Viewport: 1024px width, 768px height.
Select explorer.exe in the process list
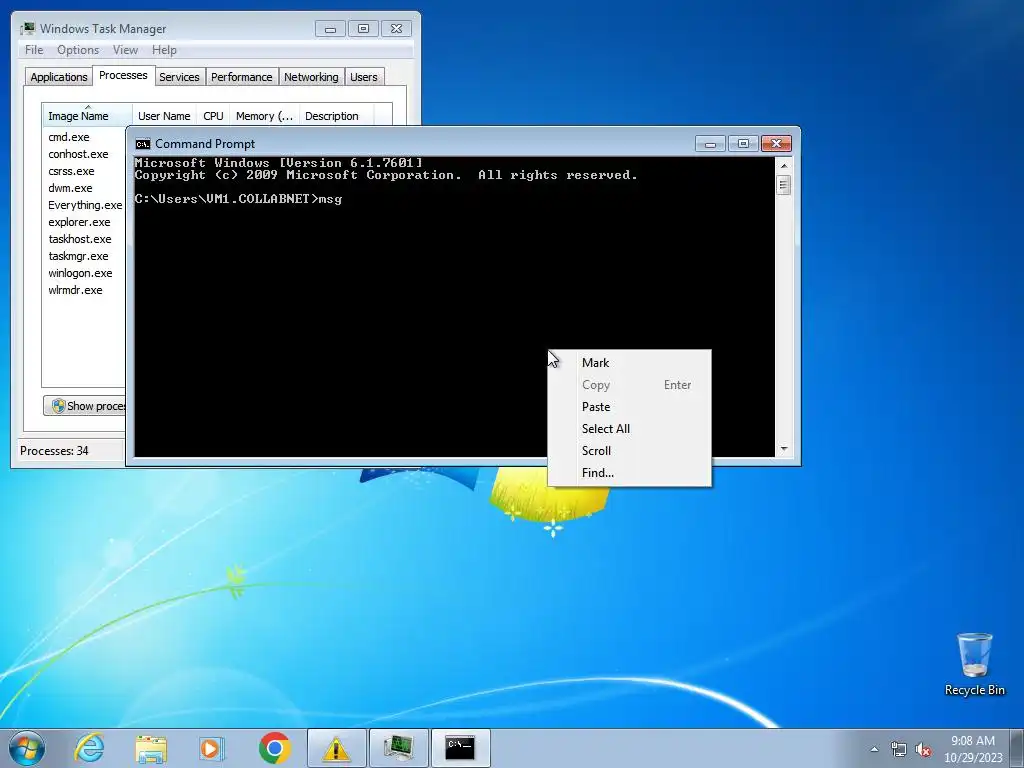point(79,222)
